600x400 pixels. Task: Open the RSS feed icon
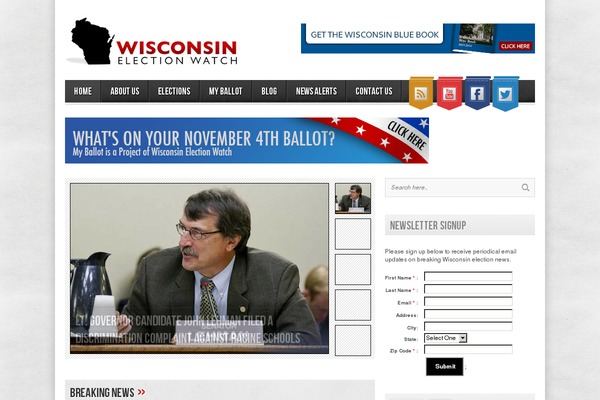tap(421, 93)
